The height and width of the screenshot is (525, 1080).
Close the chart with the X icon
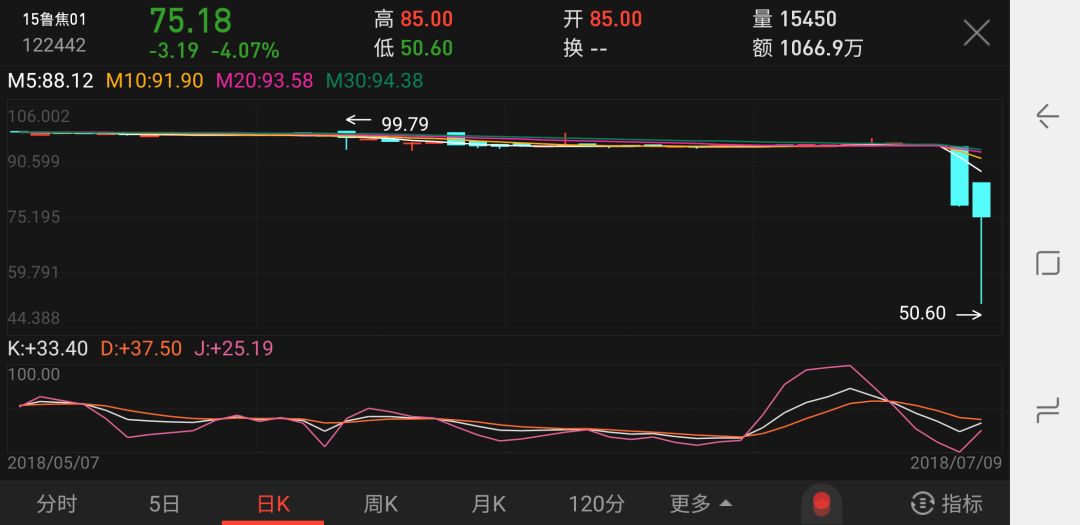[977, 32]
